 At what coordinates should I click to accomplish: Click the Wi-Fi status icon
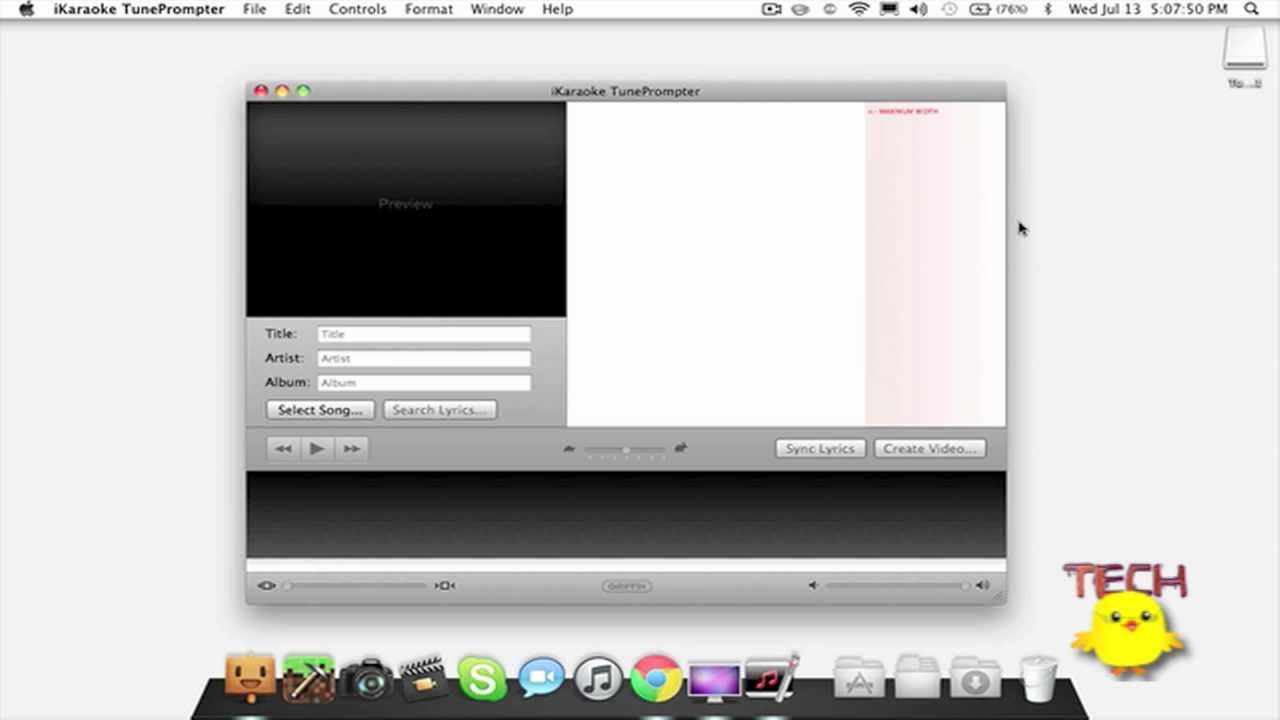click(x=859, y=9)
